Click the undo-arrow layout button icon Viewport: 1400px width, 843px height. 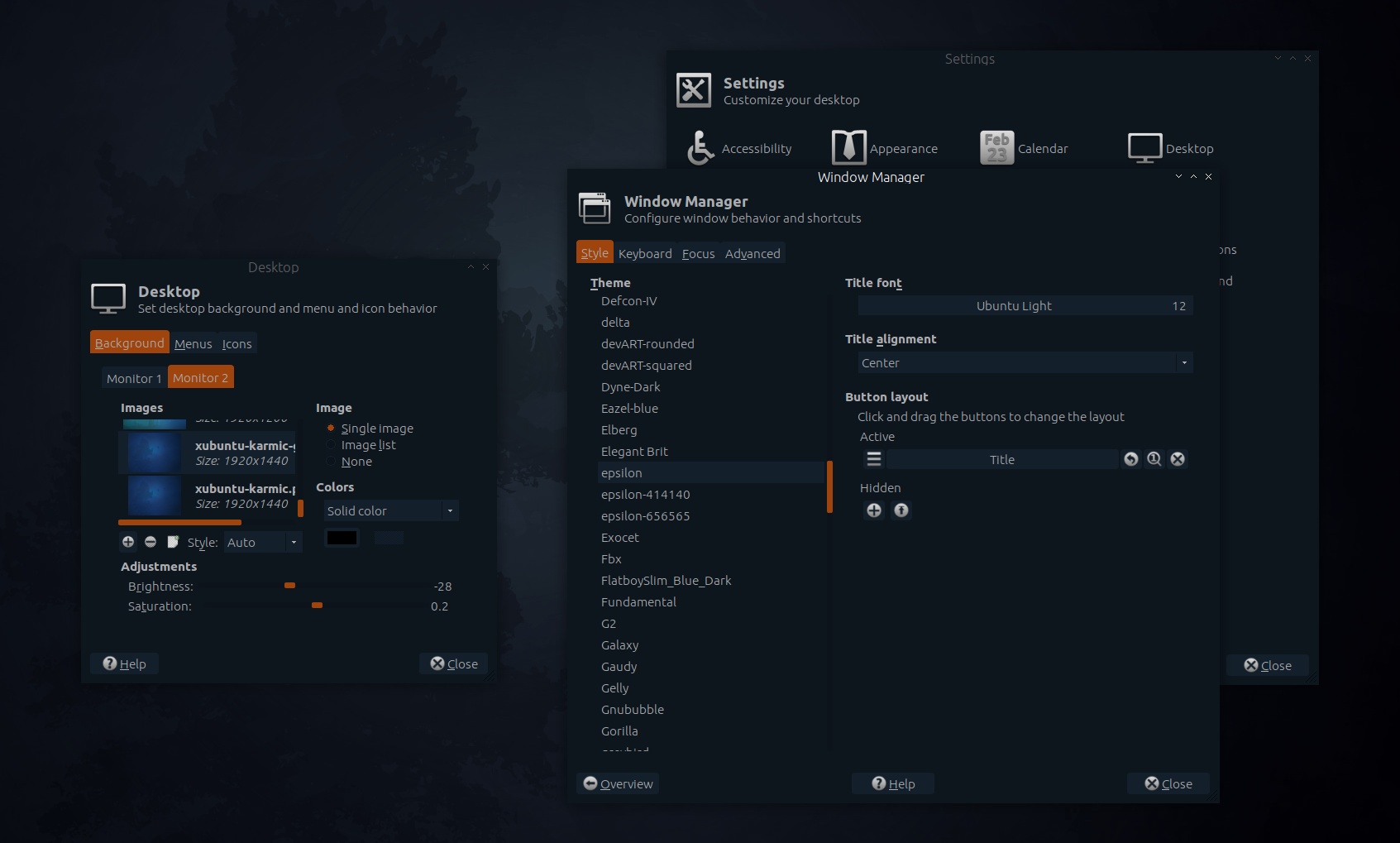[x=1131, y=459]
